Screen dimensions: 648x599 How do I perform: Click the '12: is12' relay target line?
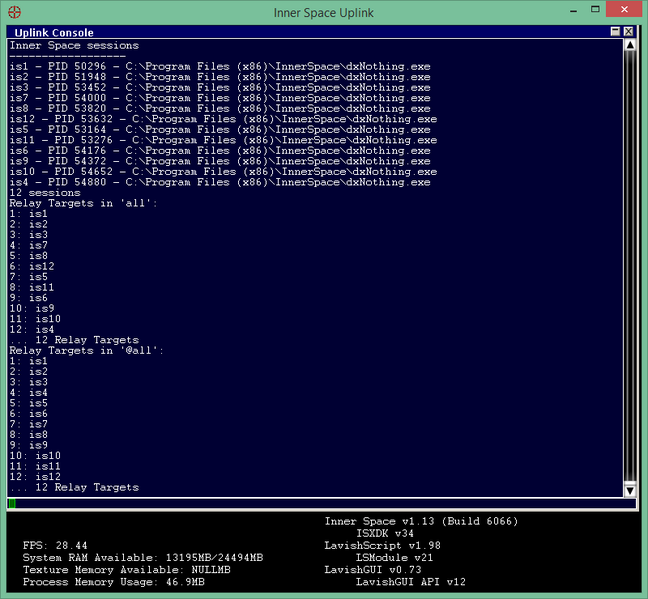coord(35,477)
